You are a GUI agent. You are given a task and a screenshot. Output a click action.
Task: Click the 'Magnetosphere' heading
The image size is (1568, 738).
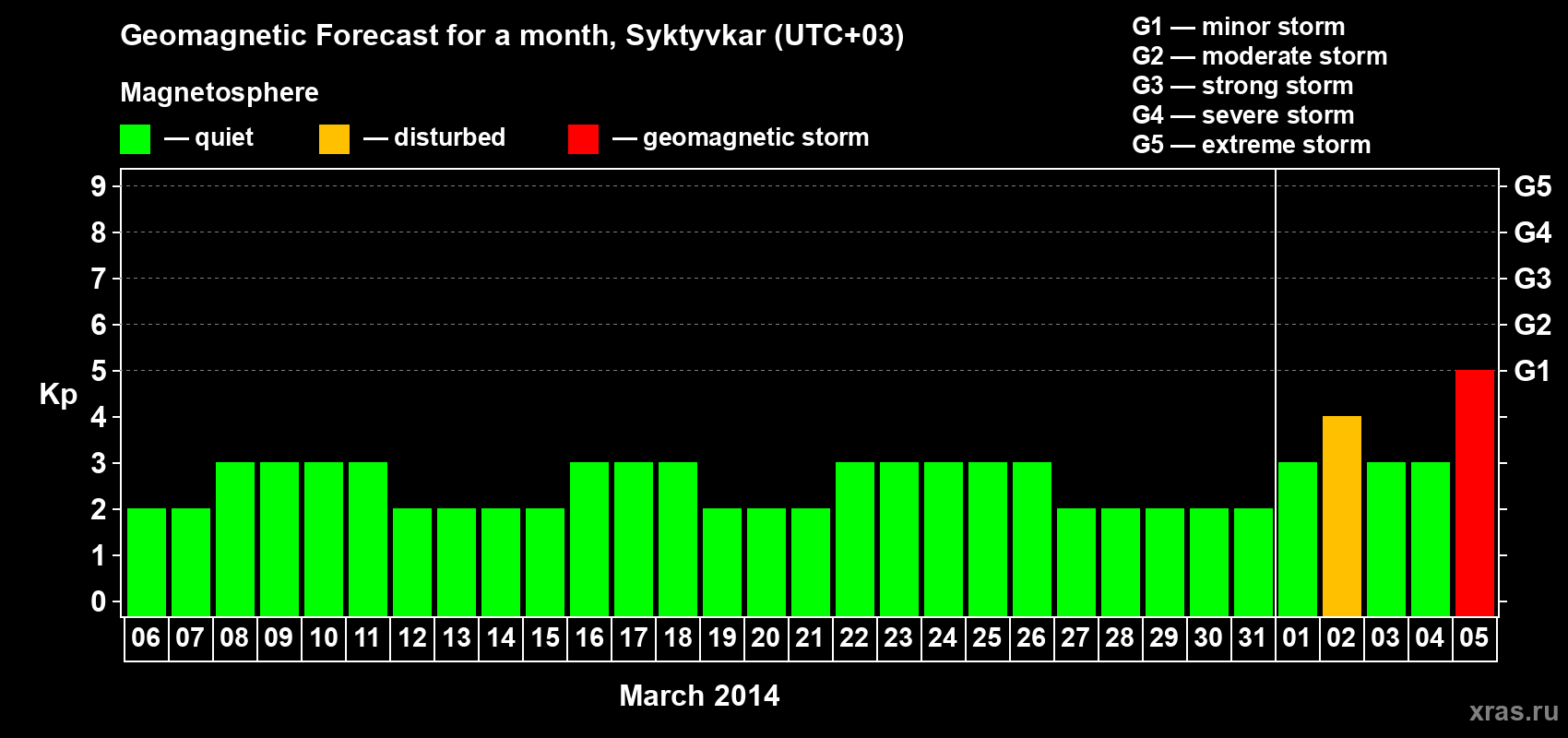[x=220, y=92]
